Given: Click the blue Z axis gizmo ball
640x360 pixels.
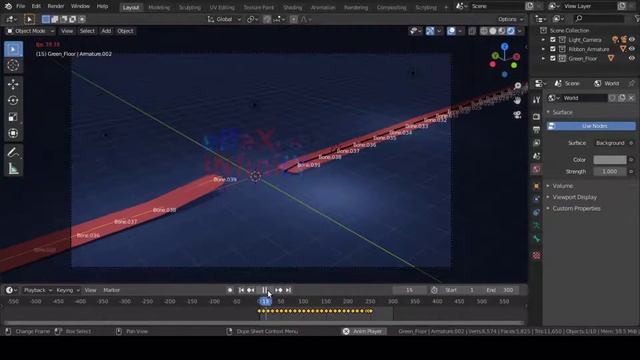Looking at the screenshot, I should point(505,47).
